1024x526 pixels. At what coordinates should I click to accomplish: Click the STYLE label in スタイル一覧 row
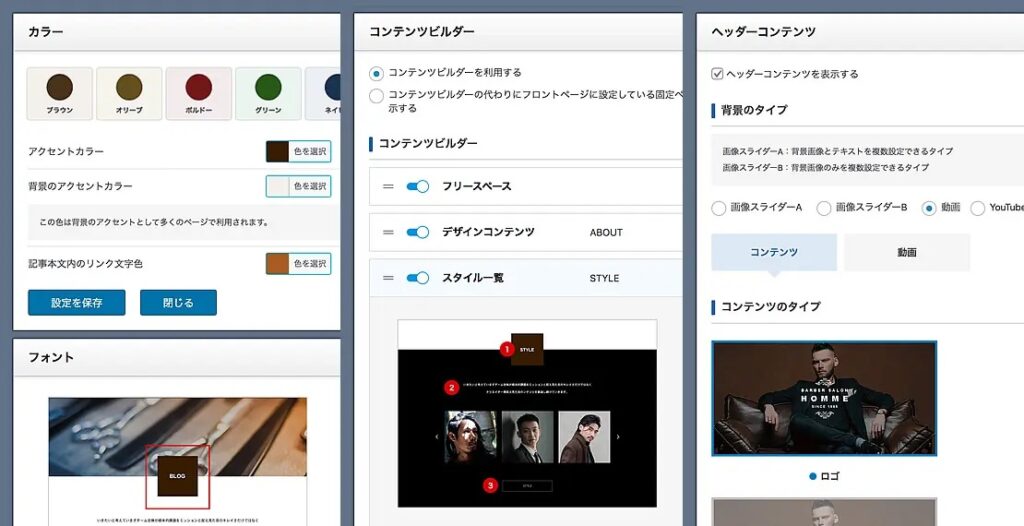[x=604, y=278]
